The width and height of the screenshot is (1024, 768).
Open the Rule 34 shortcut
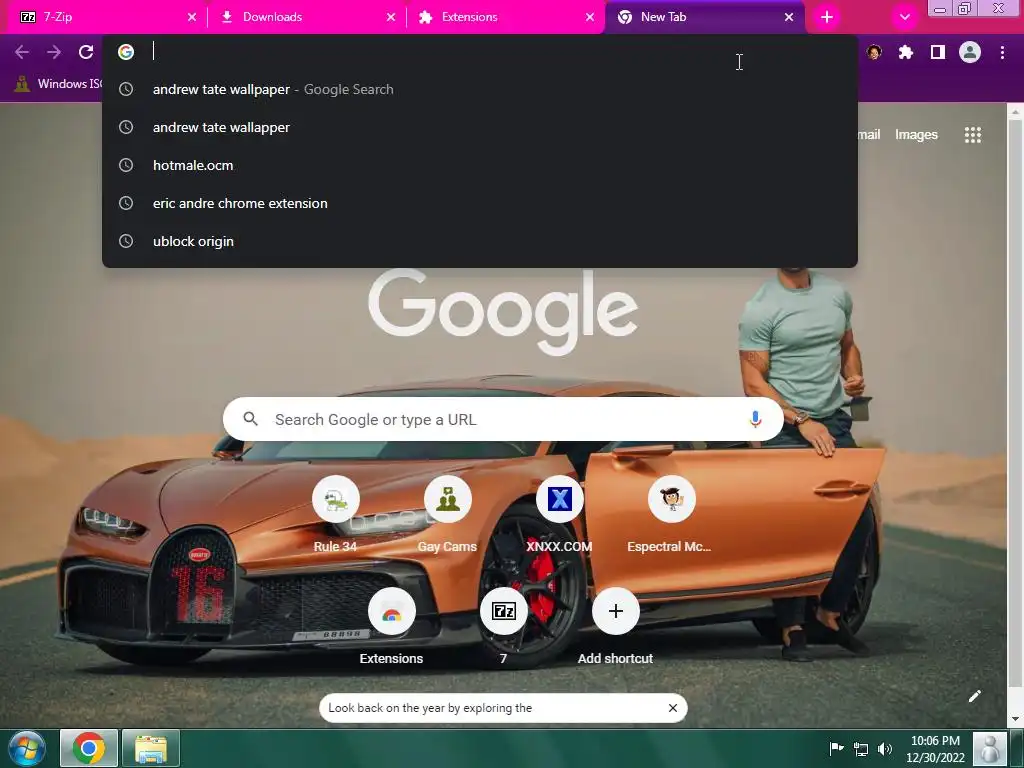coord(335,515)
